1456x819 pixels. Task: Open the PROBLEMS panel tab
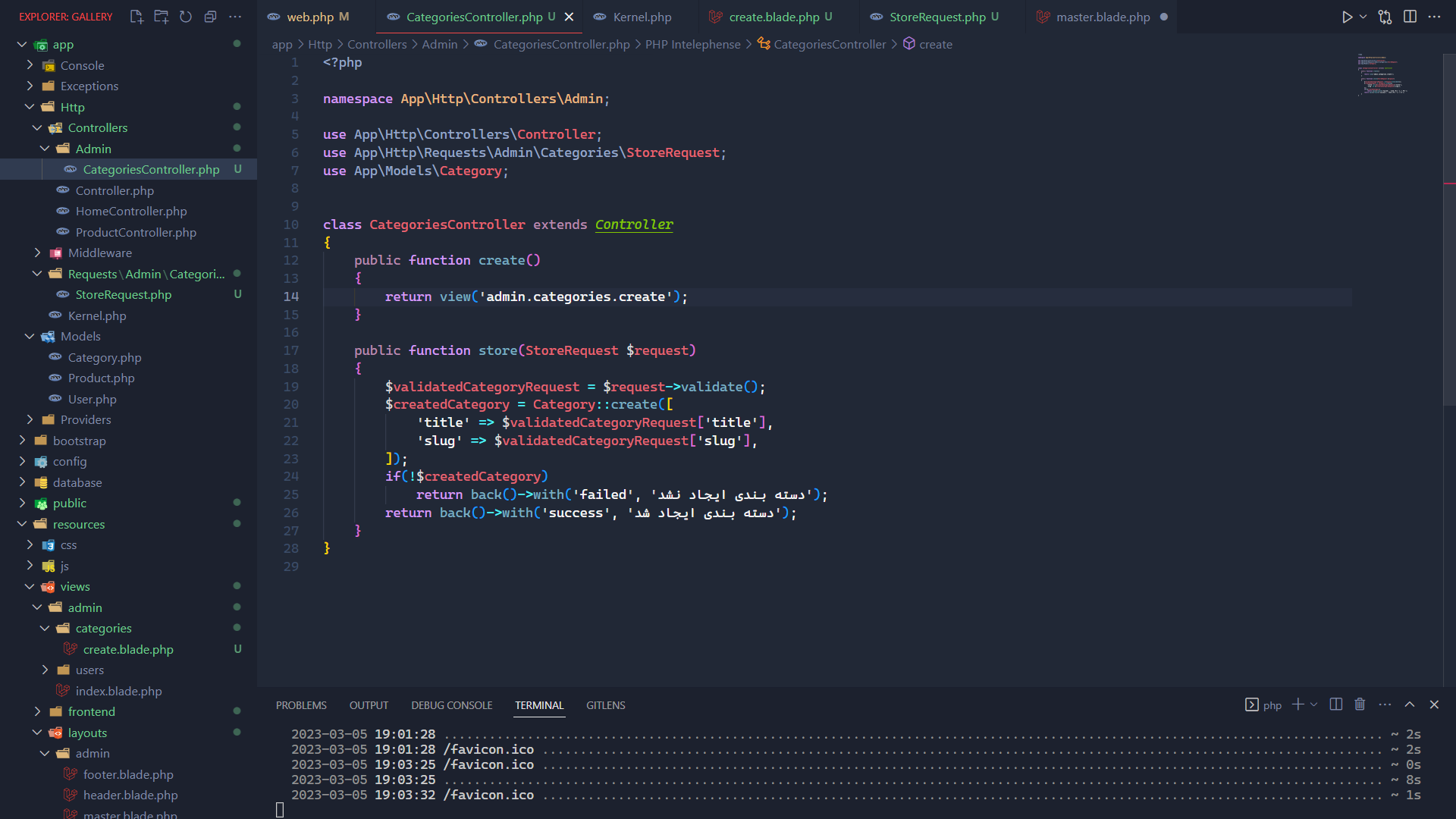click(301, 705)
